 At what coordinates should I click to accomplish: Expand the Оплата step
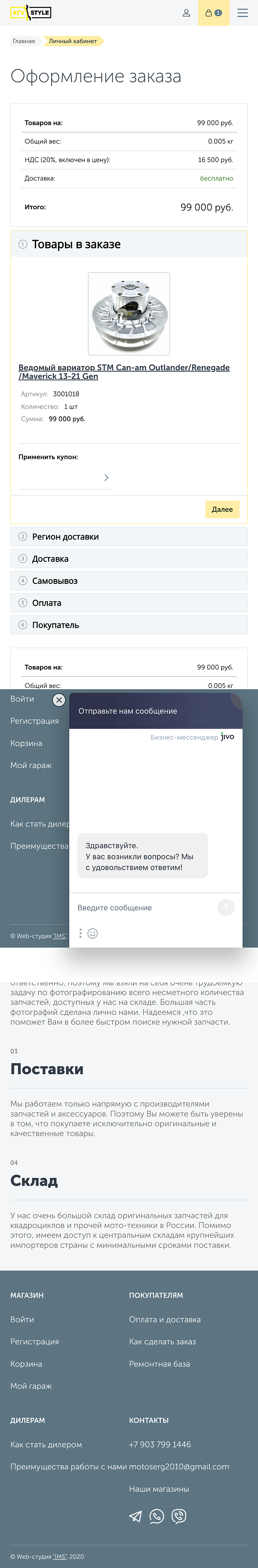[x=129, y=603]
